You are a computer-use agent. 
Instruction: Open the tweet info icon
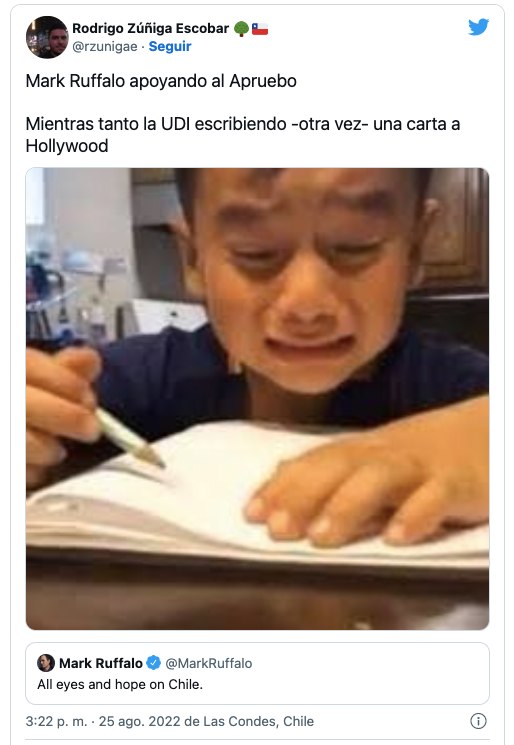click(478, 721)
